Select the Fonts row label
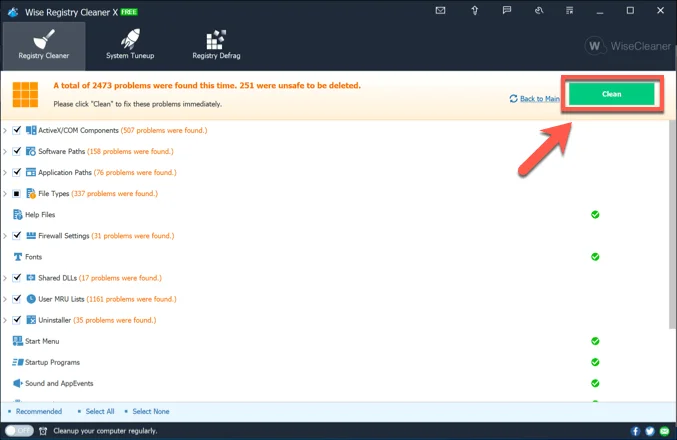 coord(33,257)
